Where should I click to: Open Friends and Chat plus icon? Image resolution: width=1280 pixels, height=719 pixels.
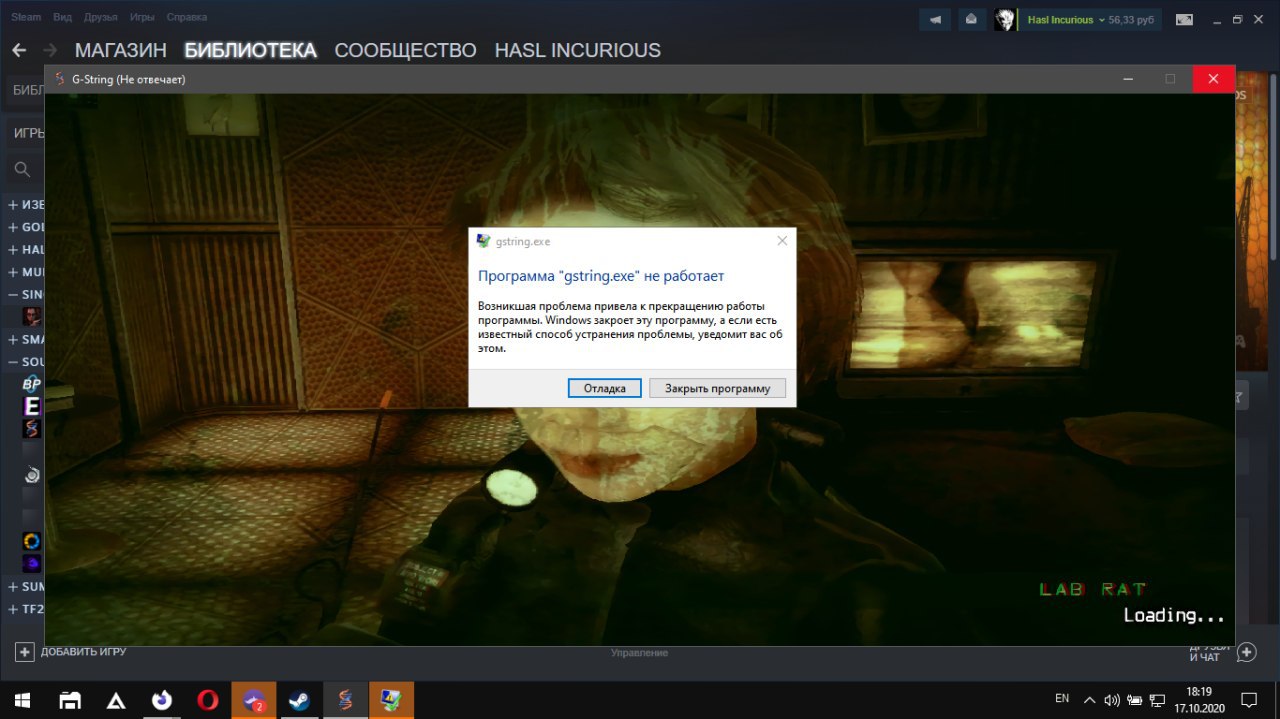click(1246, 652)
